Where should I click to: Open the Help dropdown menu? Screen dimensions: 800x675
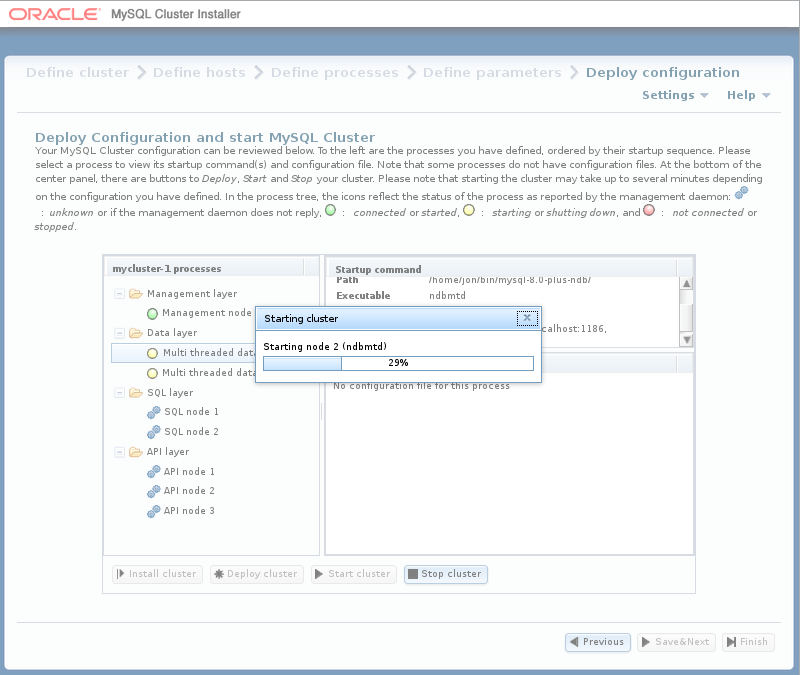748,95
